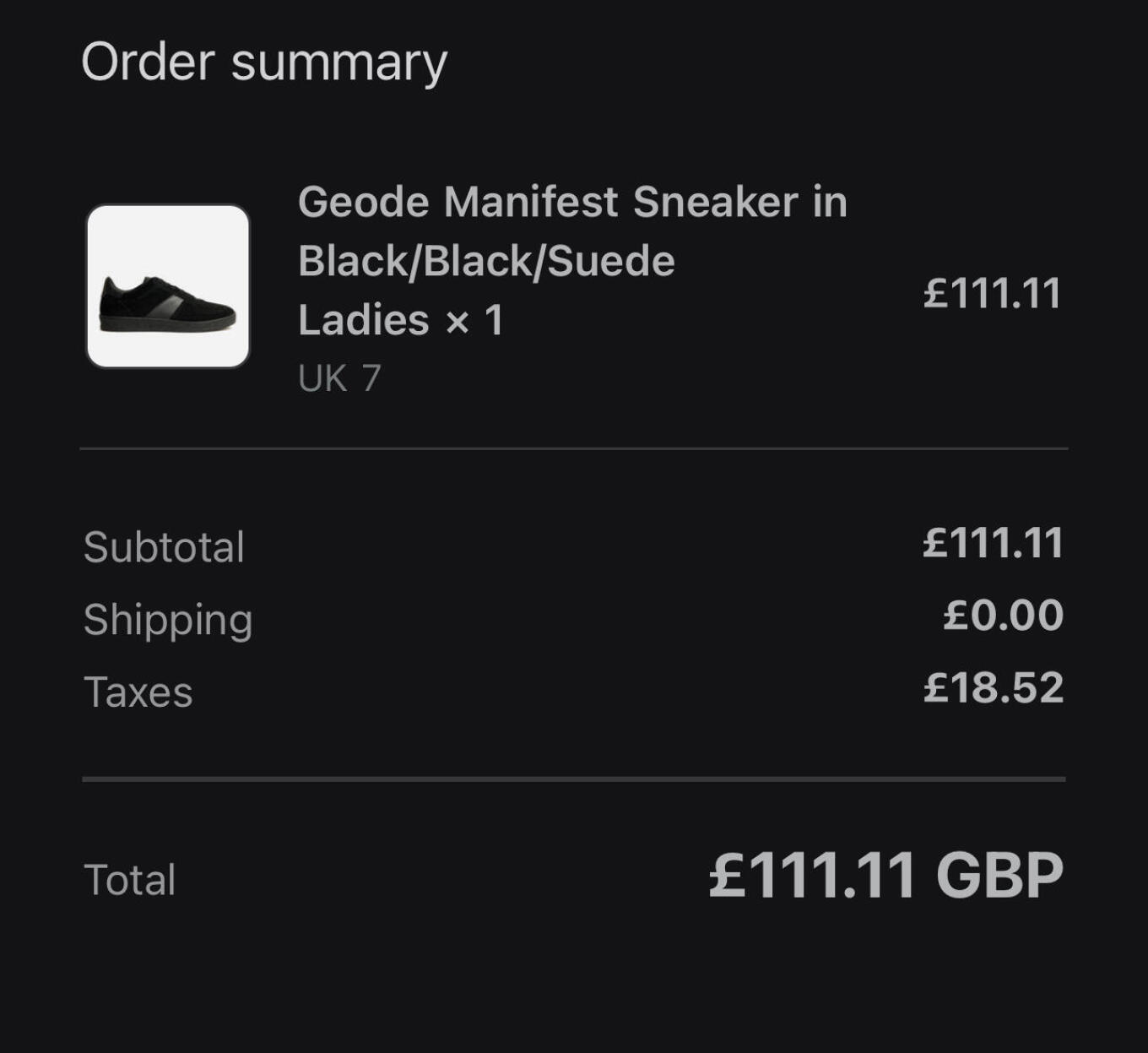
Task: Click the word Sneaker in product title
Action: click(x=716, y=203)
